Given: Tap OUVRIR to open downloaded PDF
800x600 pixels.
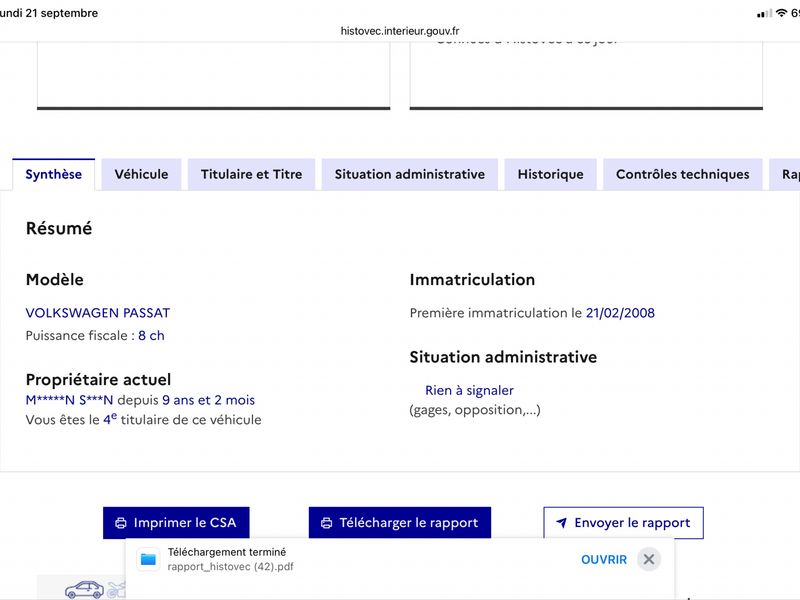Looking at the screenshot, I should tap(604, 560).
